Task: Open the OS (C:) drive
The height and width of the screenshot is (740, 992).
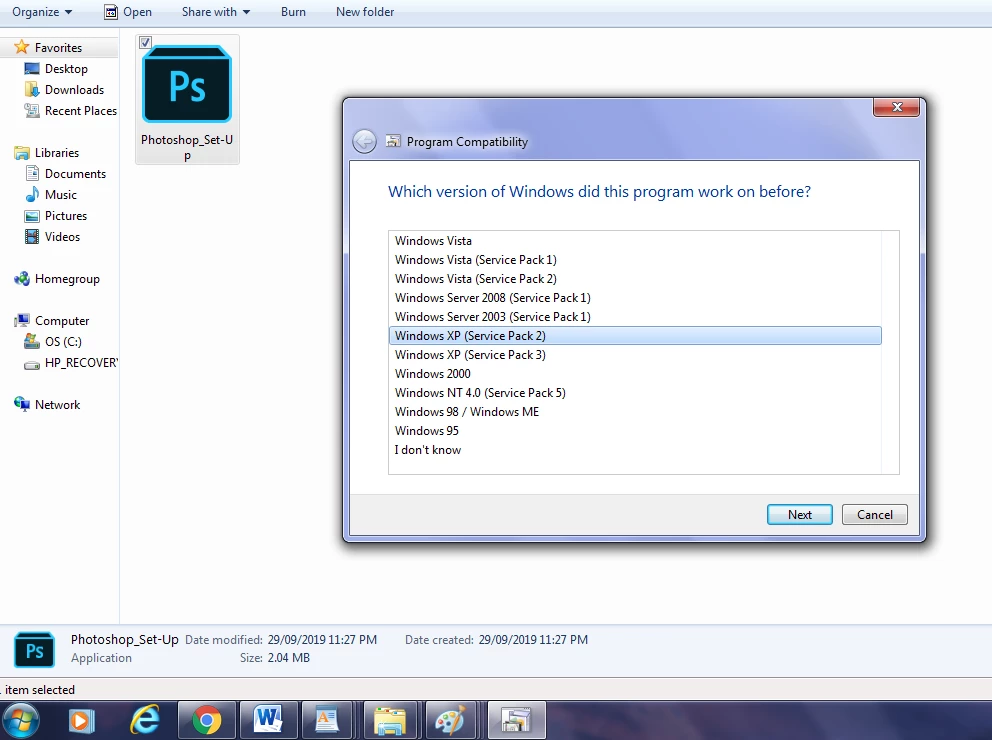Action: tap(63, 342)
